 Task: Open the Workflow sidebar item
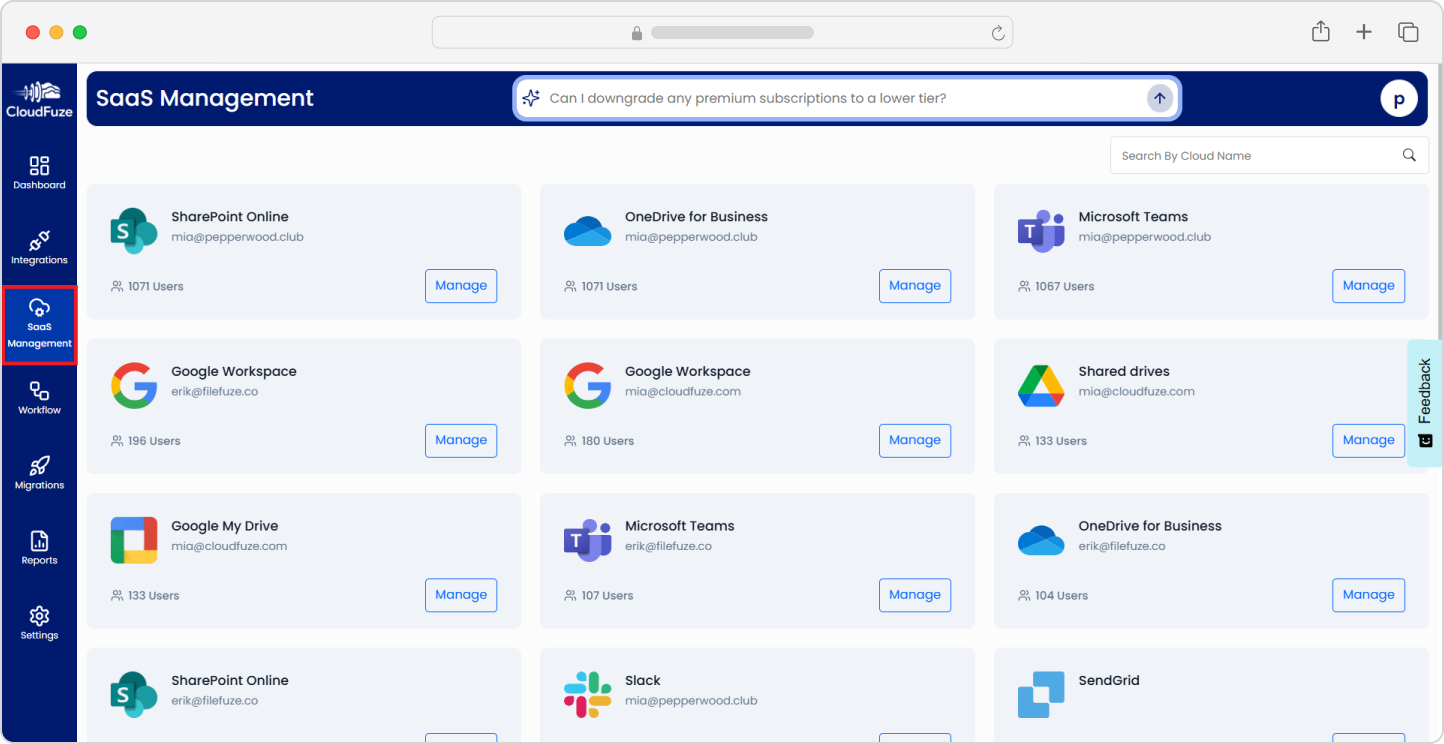39,398
